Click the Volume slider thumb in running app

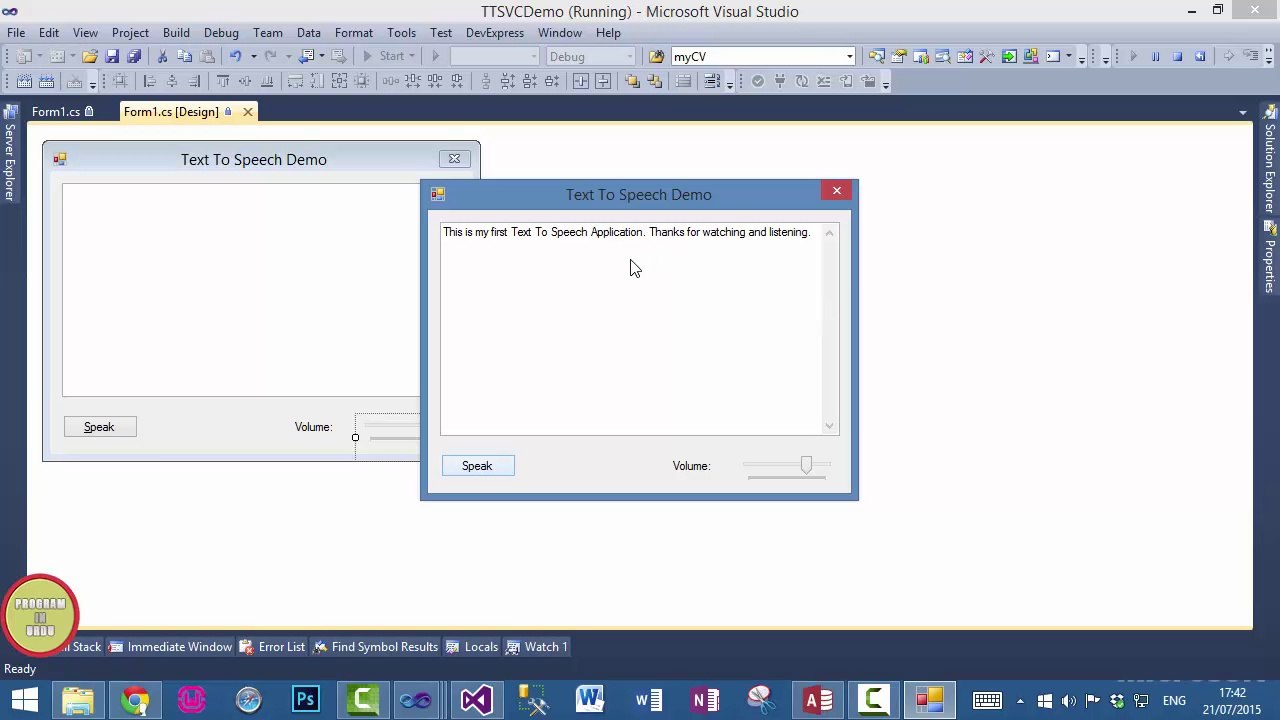coord(806,465)
